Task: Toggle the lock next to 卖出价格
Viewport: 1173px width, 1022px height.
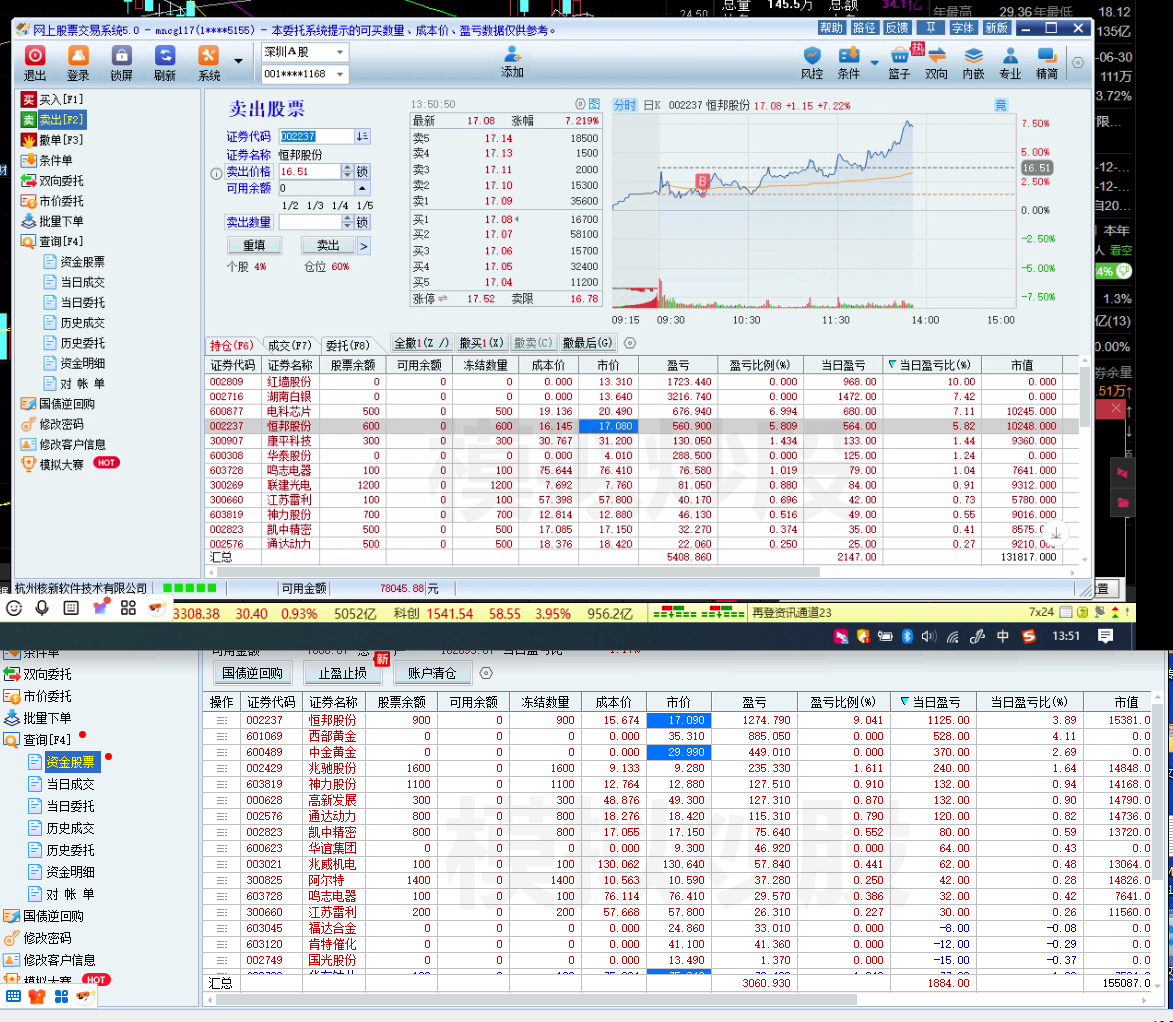Action: pyautogui.click(x=363, y=172)
